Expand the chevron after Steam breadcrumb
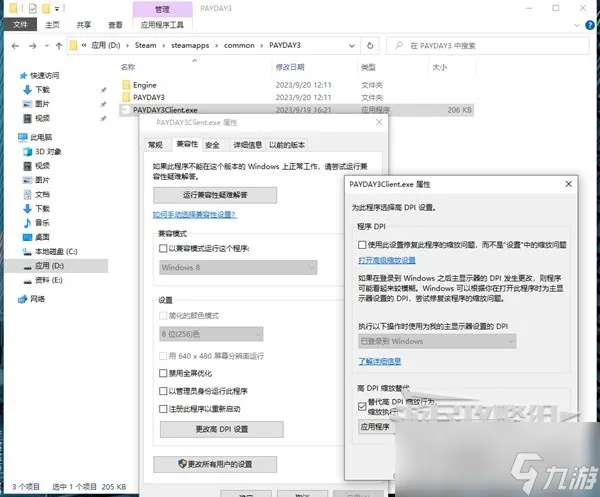 164,46
